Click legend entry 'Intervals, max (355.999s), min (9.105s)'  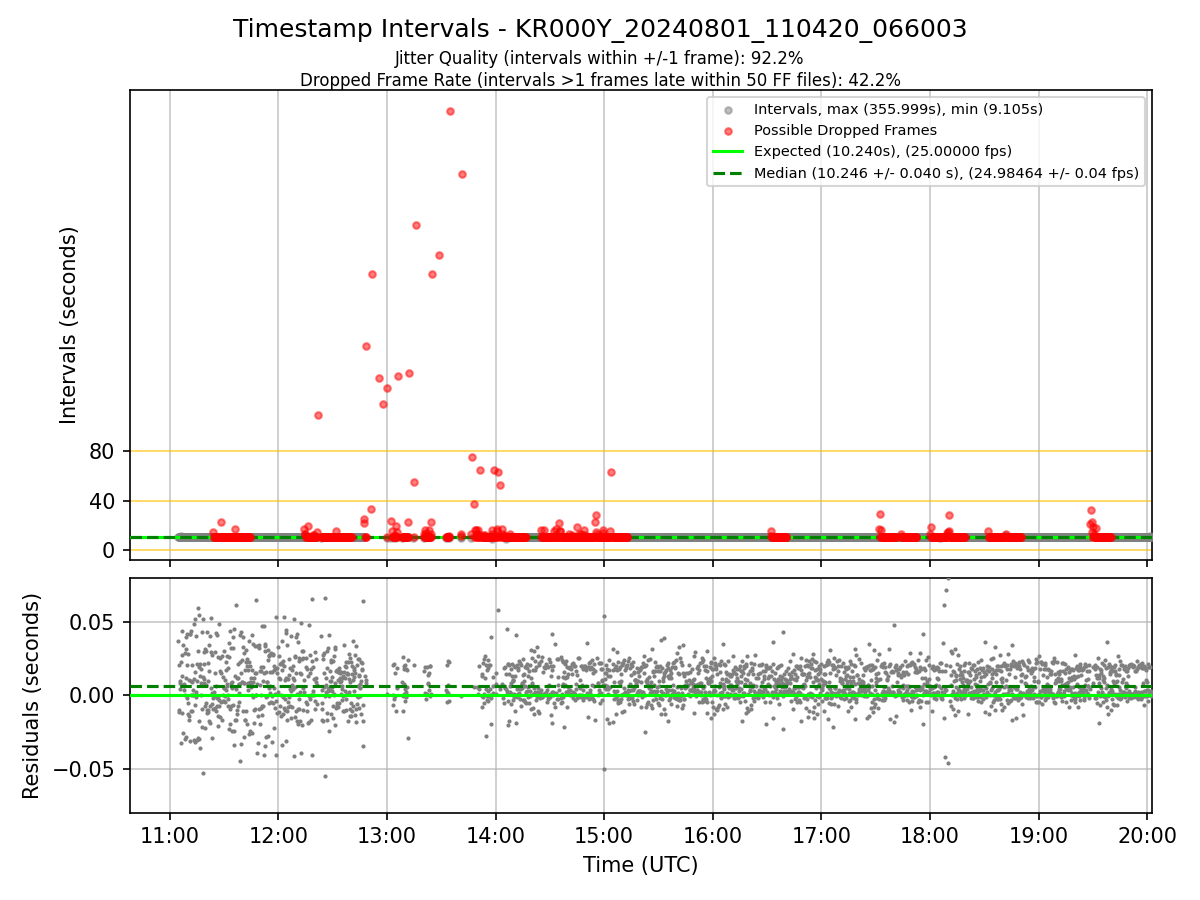coord(898,109)
